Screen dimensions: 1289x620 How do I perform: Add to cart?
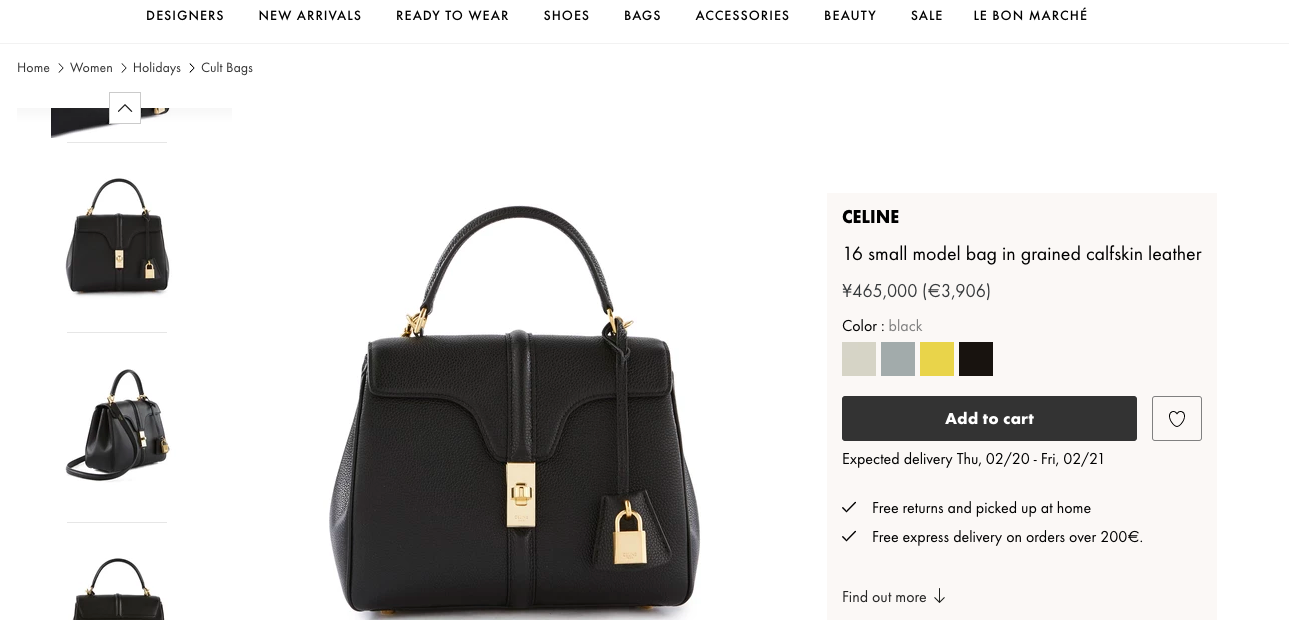point(989,419)
